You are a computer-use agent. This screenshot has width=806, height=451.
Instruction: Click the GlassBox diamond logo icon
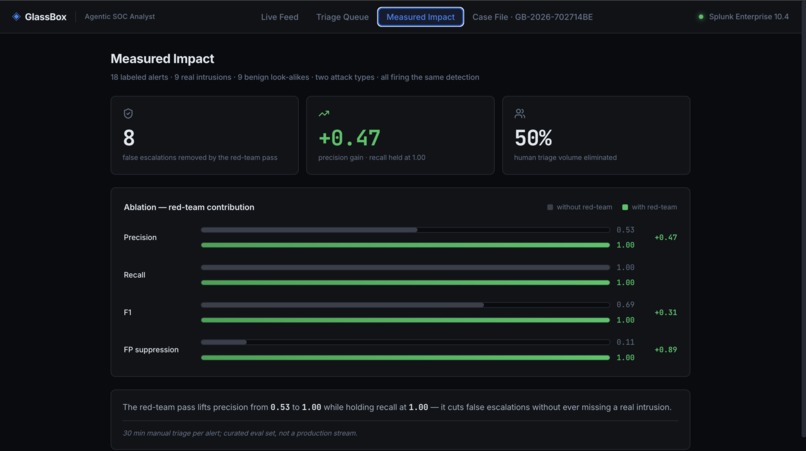point(16,16)
